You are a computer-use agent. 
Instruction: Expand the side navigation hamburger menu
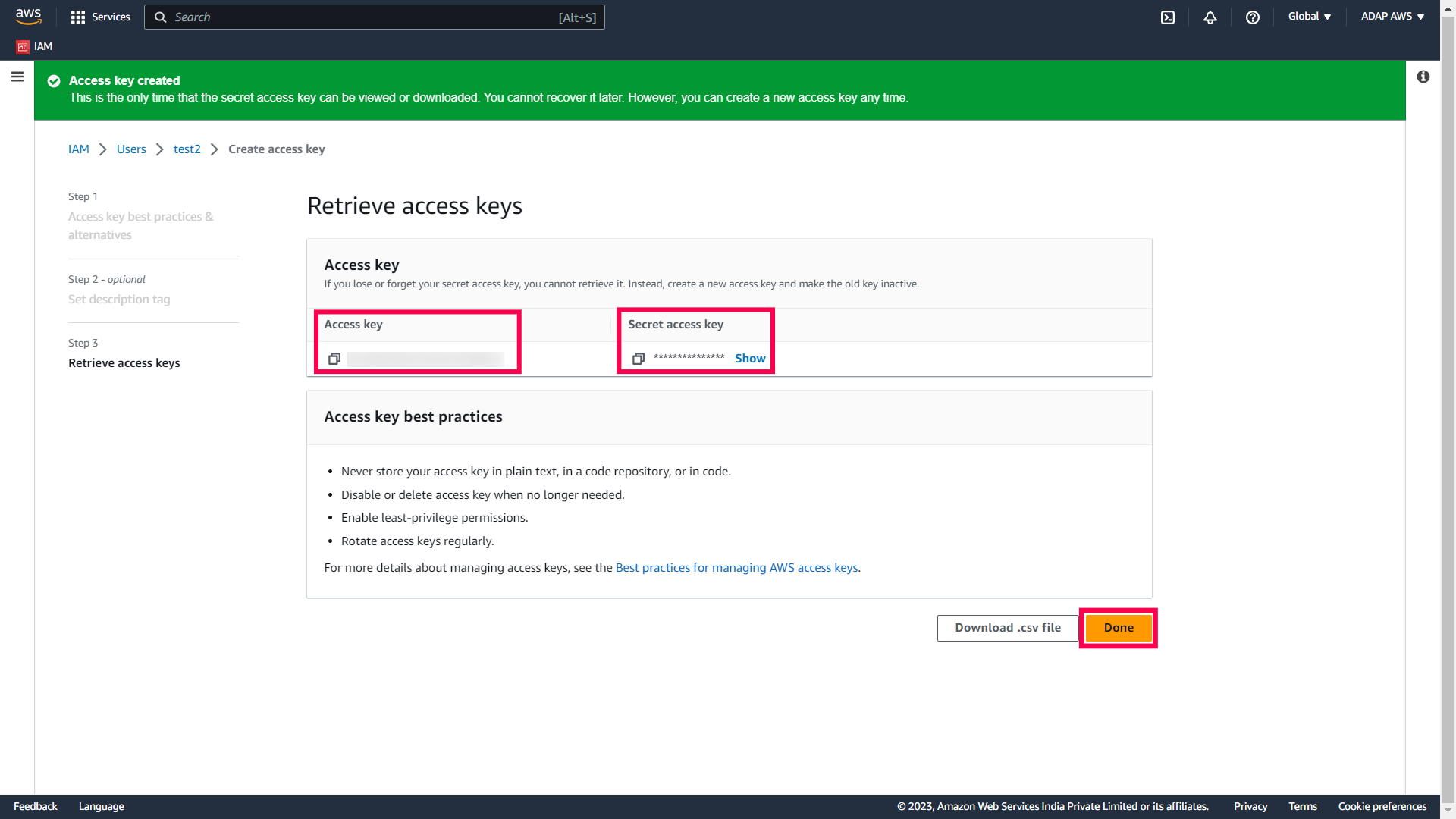pos(17,77)
